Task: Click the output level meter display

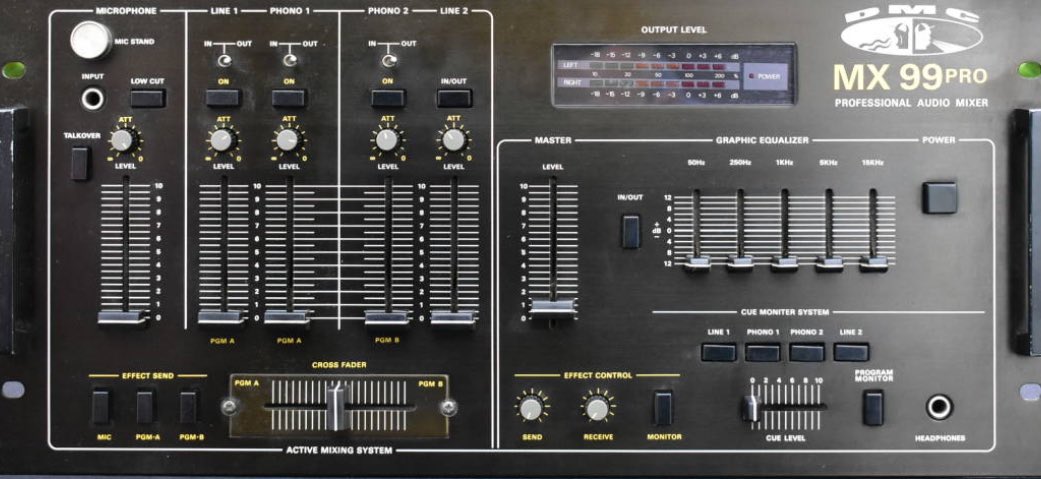Action: (x=674, y=75)
